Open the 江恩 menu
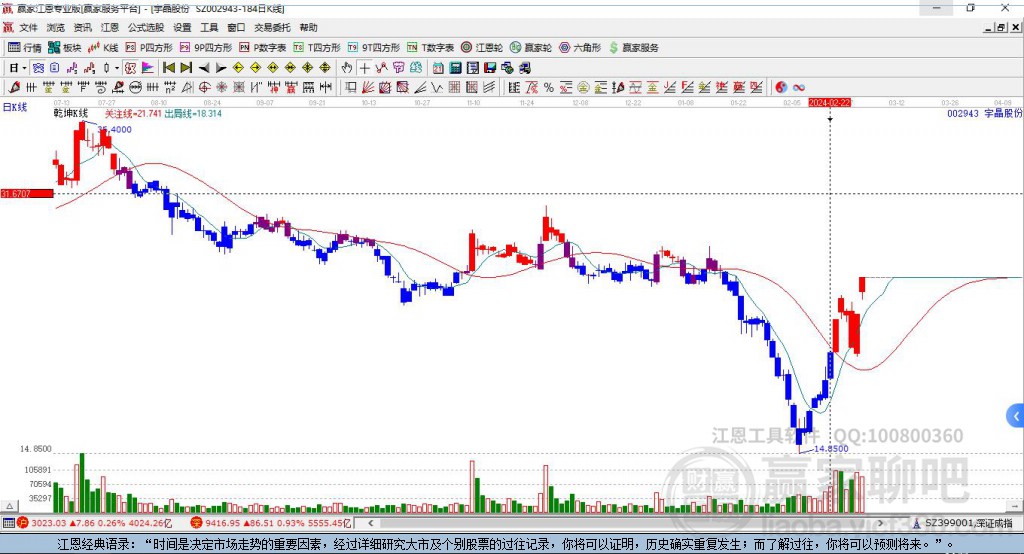1024x554 pixels. [x=110, y=27]
